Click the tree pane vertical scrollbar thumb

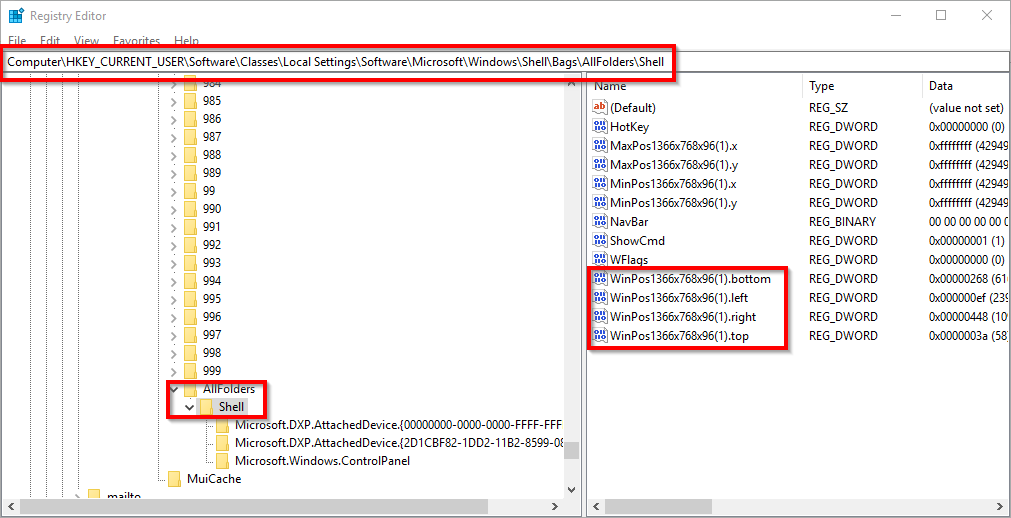coord(571,450)
